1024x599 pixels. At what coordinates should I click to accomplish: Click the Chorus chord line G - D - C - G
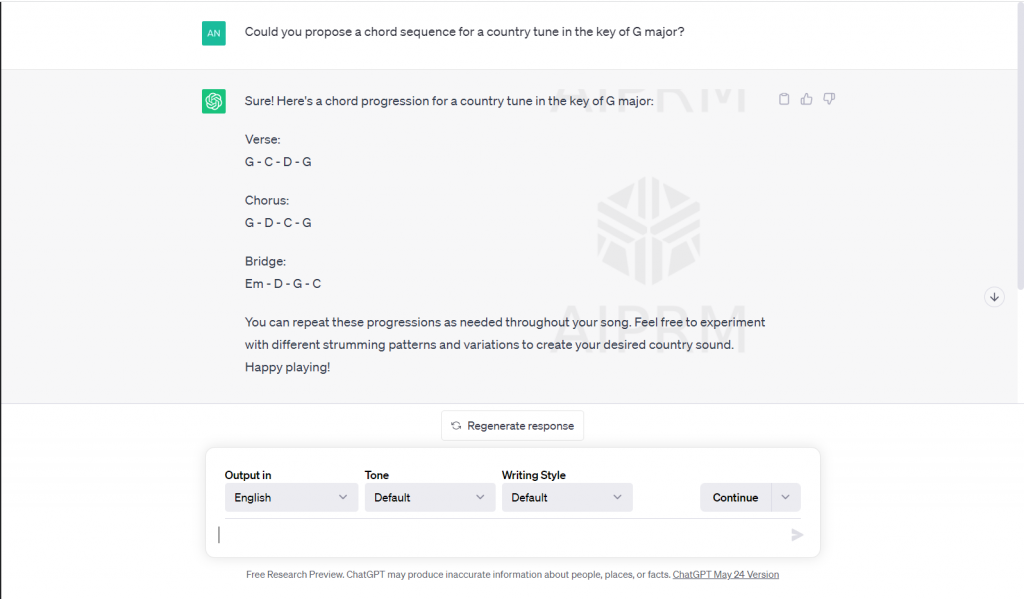coord(278,223)
